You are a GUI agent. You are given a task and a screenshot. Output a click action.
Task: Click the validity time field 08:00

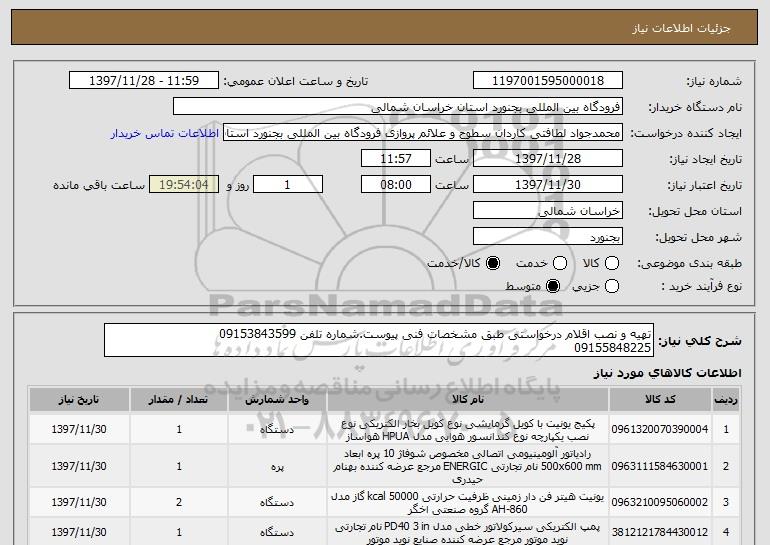pos(396,185)
